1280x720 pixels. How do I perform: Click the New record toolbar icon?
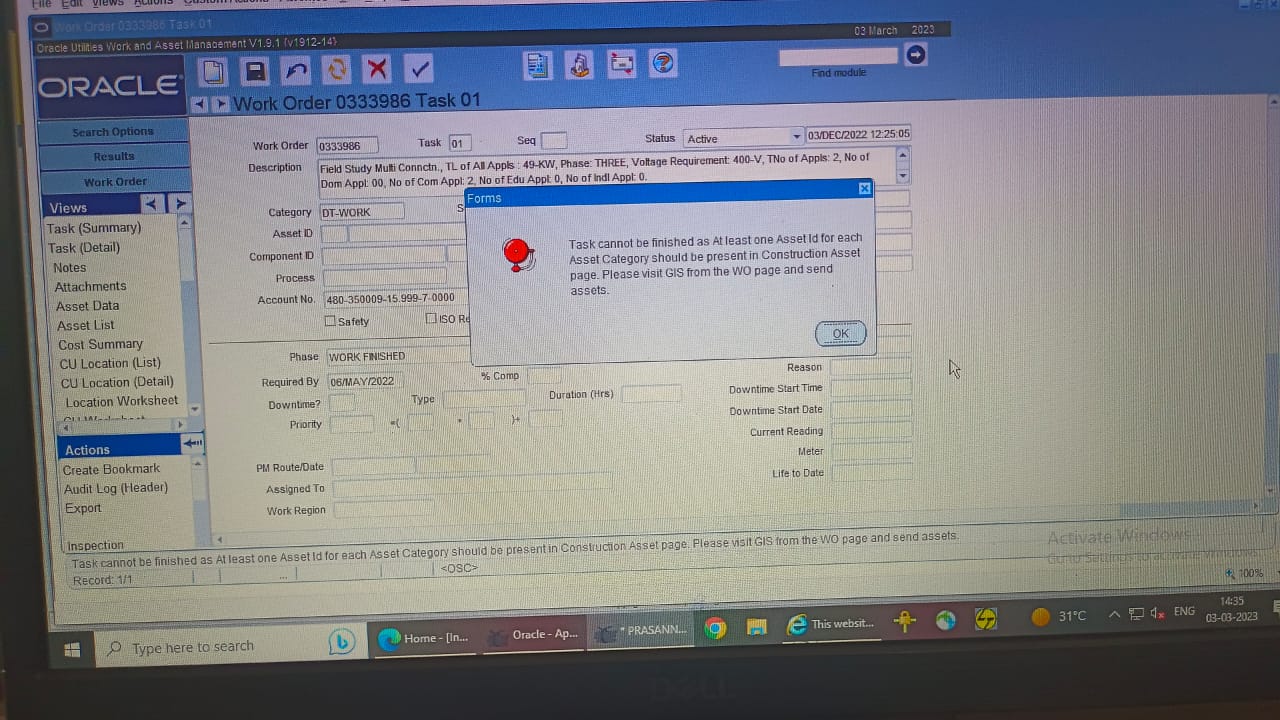click(214, 71)
